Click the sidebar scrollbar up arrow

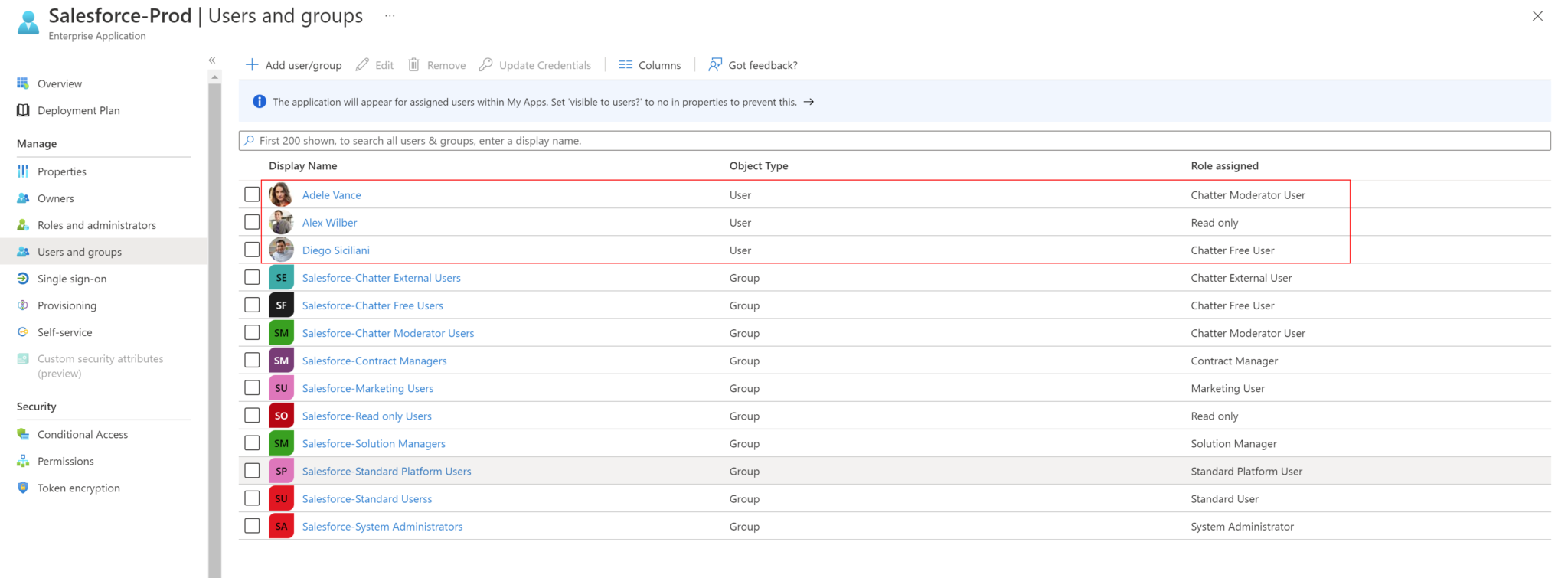pos(214,77)
